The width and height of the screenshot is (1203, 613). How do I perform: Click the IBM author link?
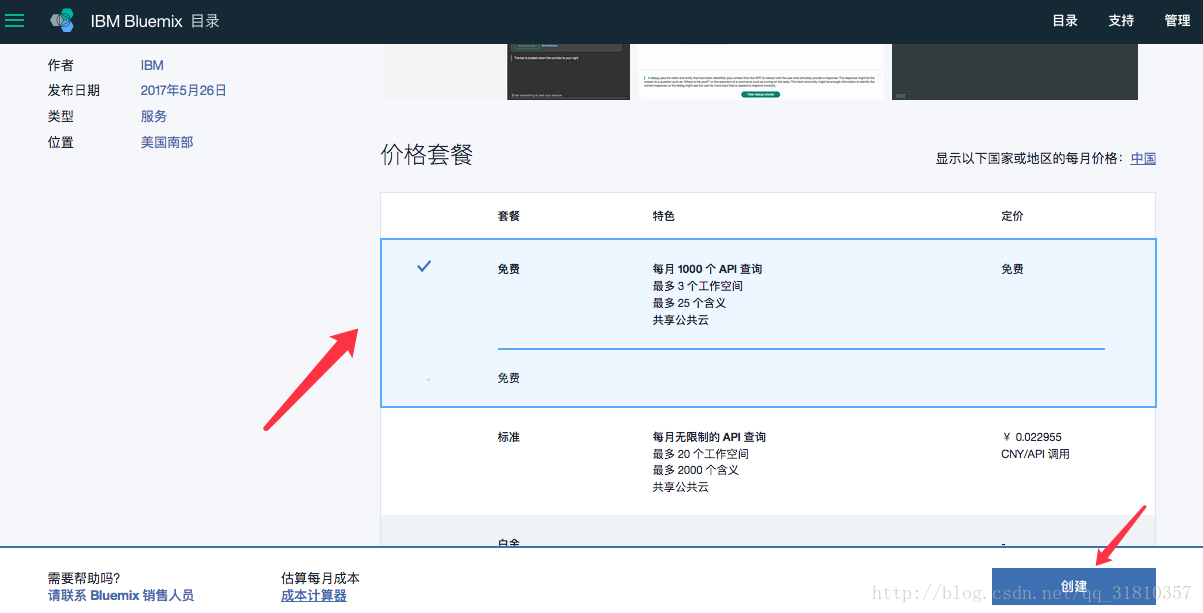click(152, 65)
